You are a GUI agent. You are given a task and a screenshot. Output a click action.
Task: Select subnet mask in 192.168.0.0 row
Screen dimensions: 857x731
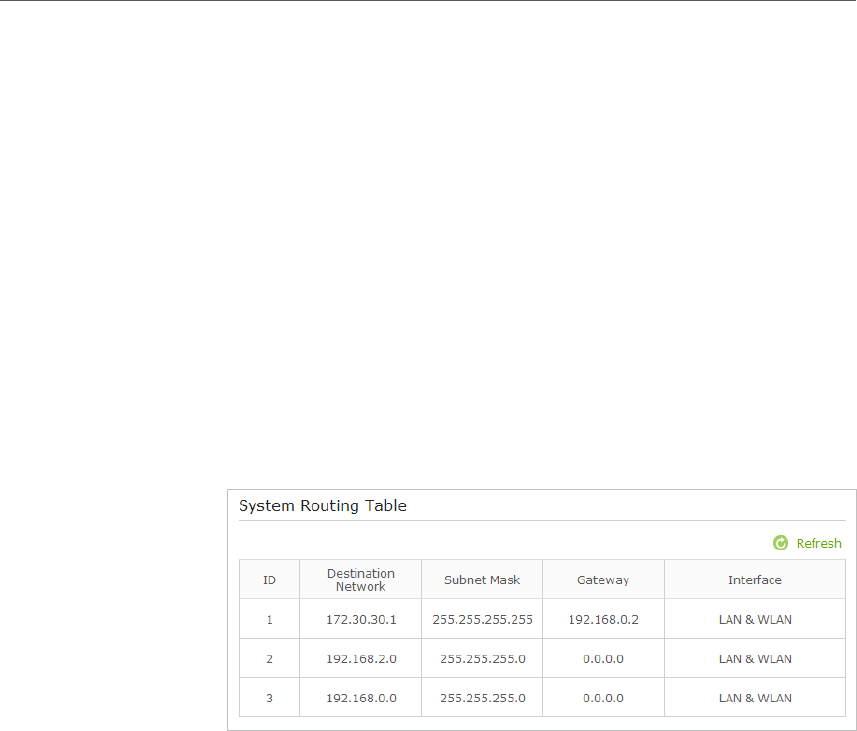click(x=483, y=698)
